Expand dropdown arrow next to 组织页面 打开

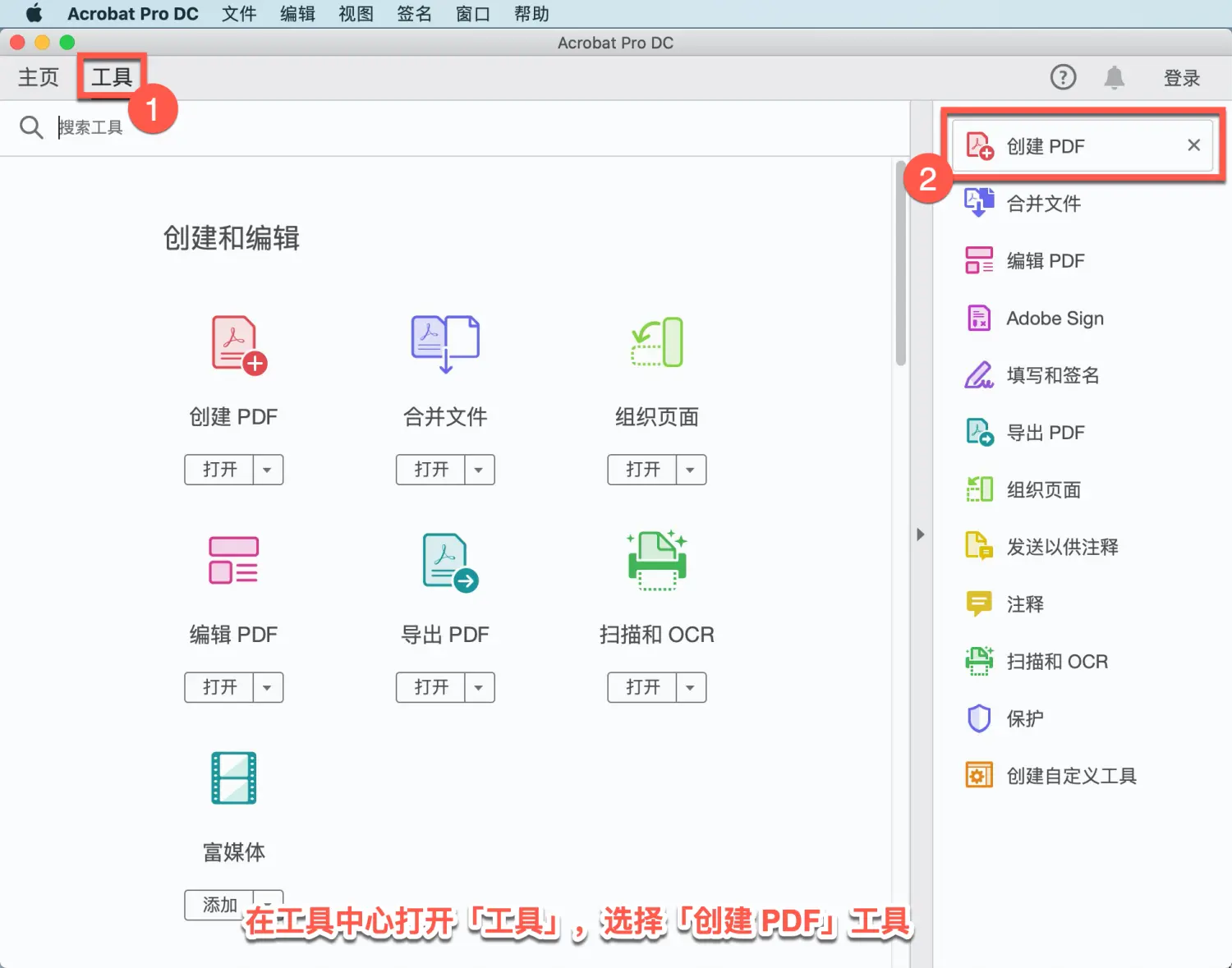click(x=691, y=470)
